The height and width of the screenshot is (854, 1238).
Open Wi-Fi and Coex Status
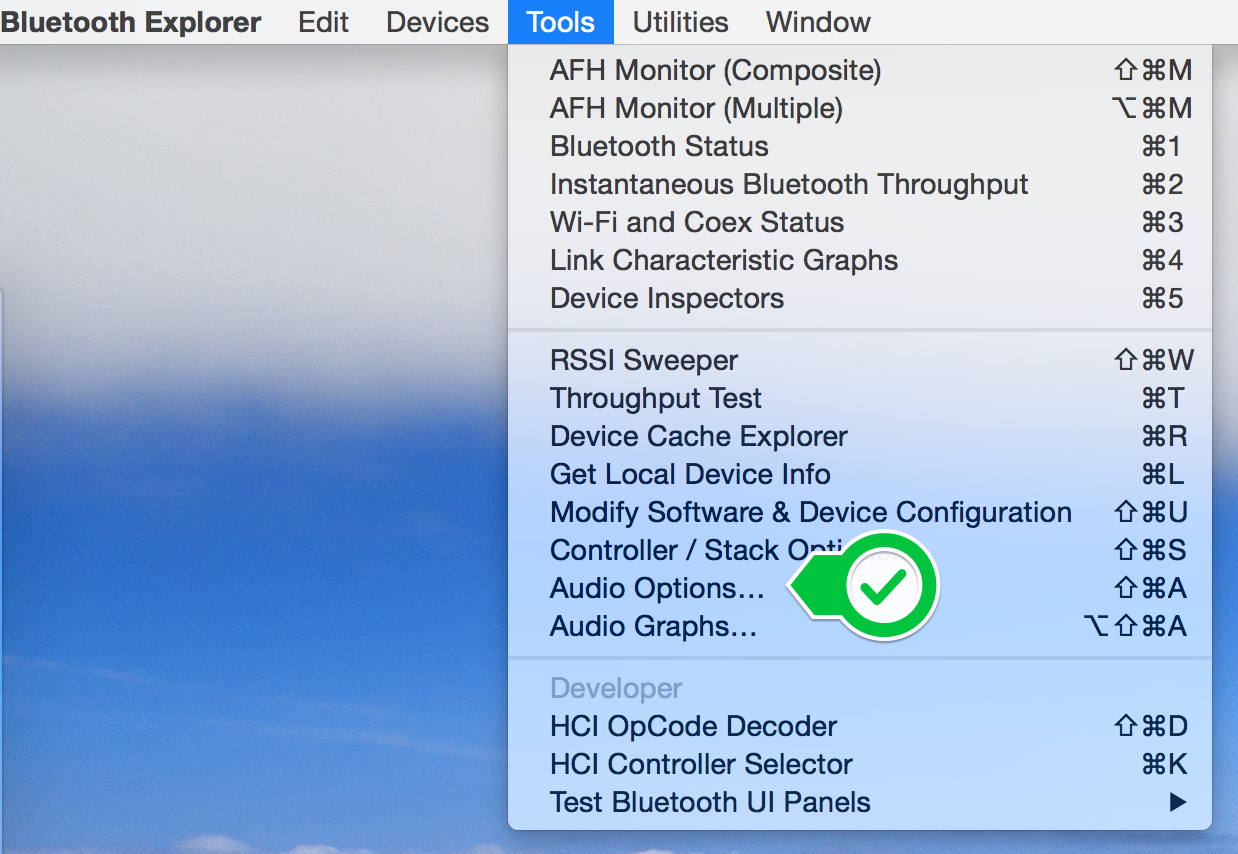click(860, 222)
